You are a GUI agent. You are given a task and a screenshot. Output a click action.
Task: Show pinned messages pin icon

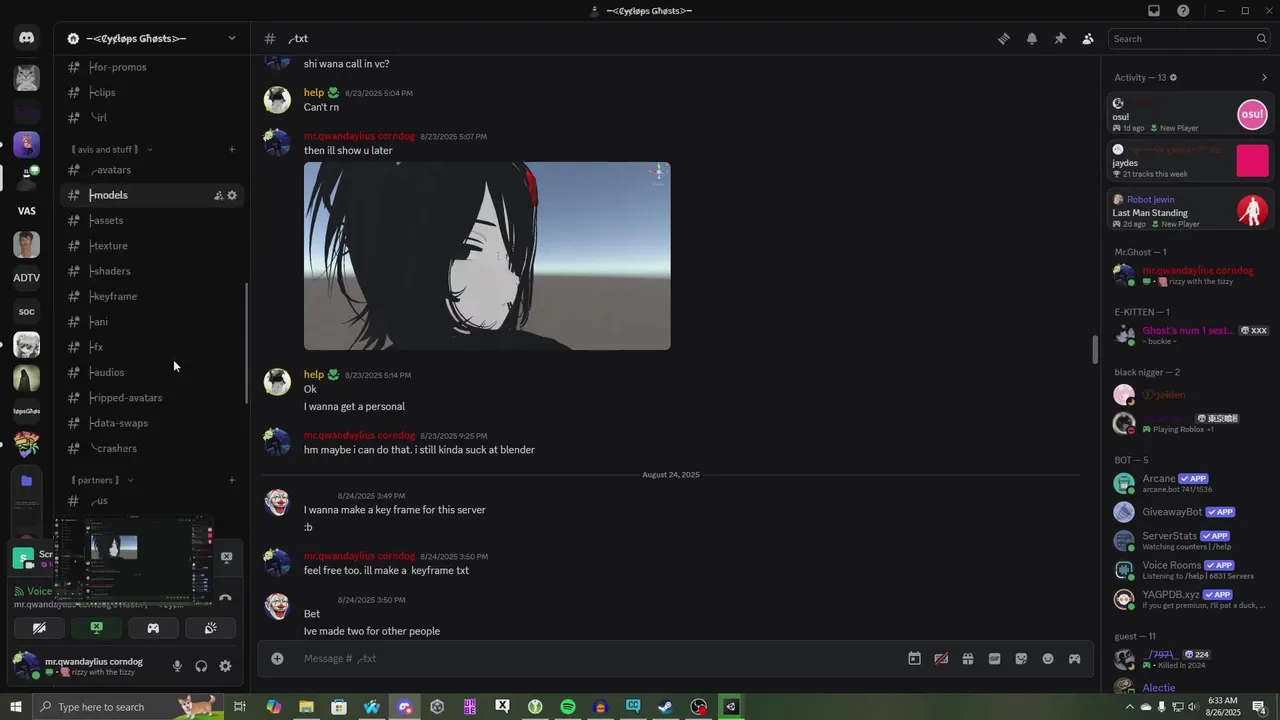pos(1059,39)
